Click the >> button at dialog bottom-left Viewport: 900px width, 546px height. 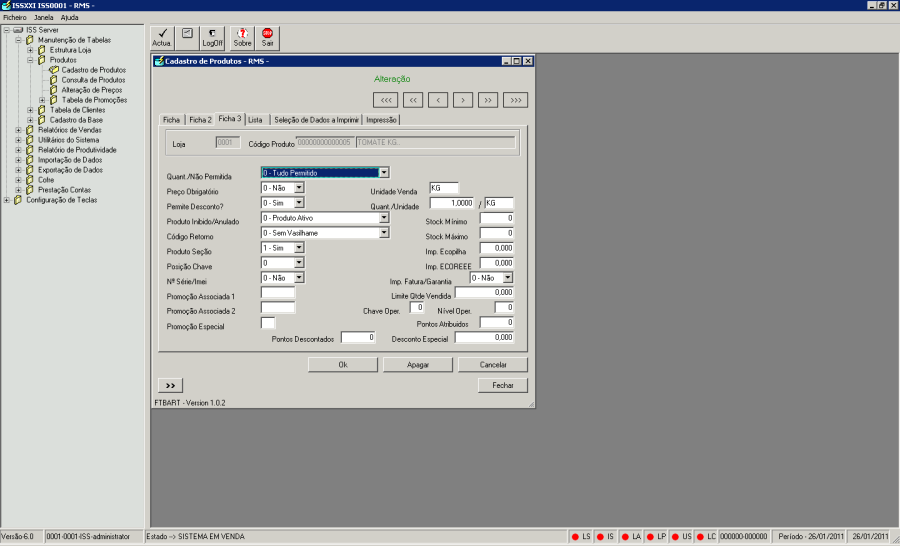(x=170, y=385)
